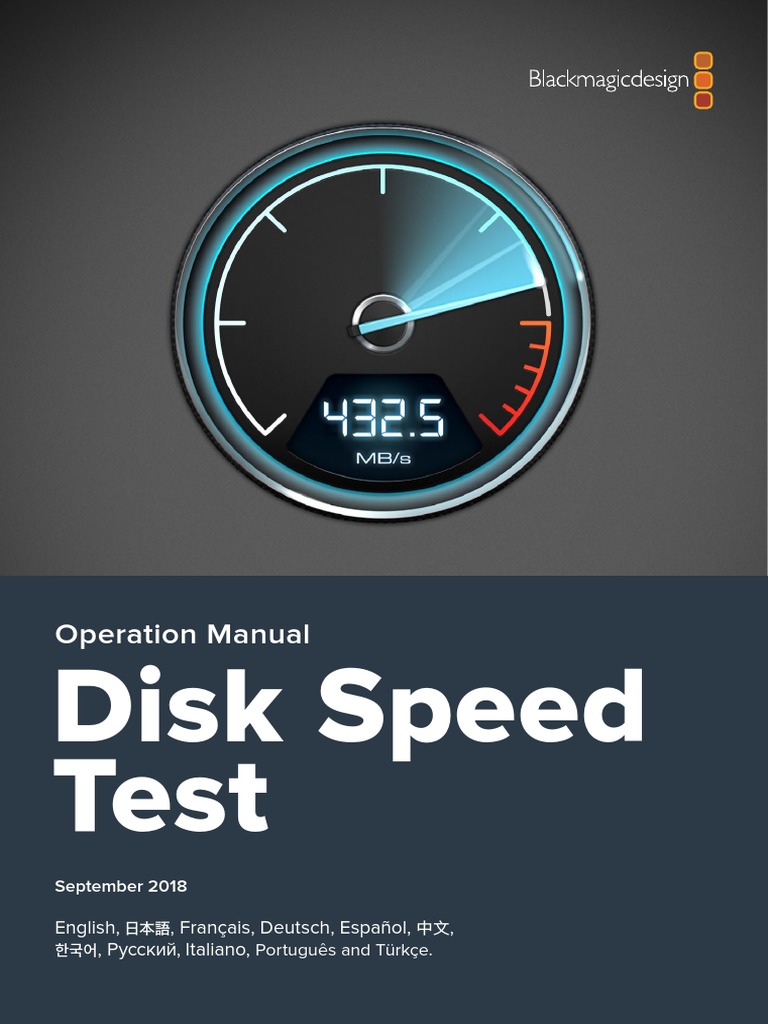Click the Operation Manual heading
Screen dimensions: 768x1024
click(x=182, y=635)
